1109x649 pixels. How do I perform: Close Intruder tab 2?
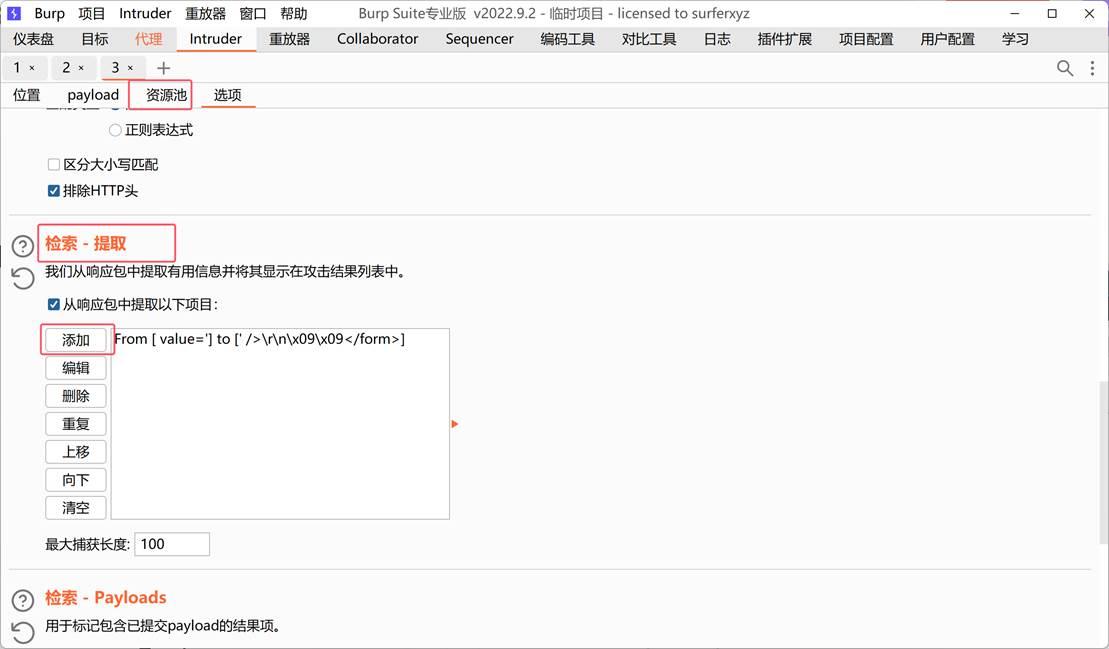81,68
